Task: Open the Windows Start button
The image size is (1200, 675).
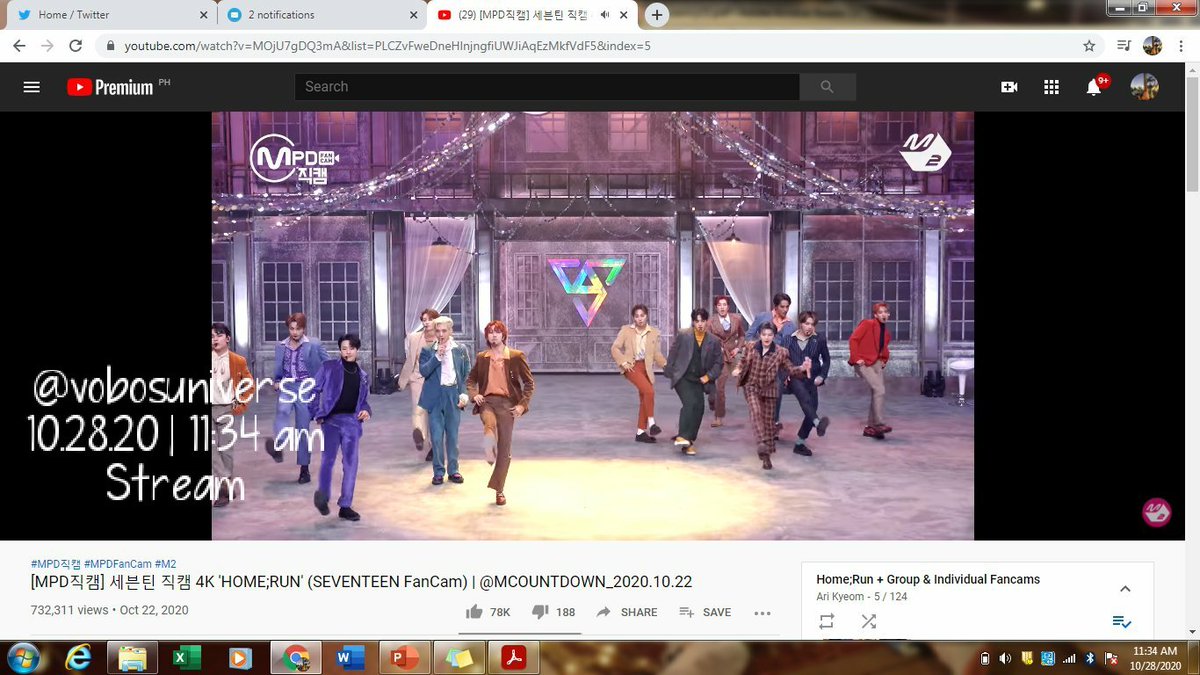Action: [22, 658]
